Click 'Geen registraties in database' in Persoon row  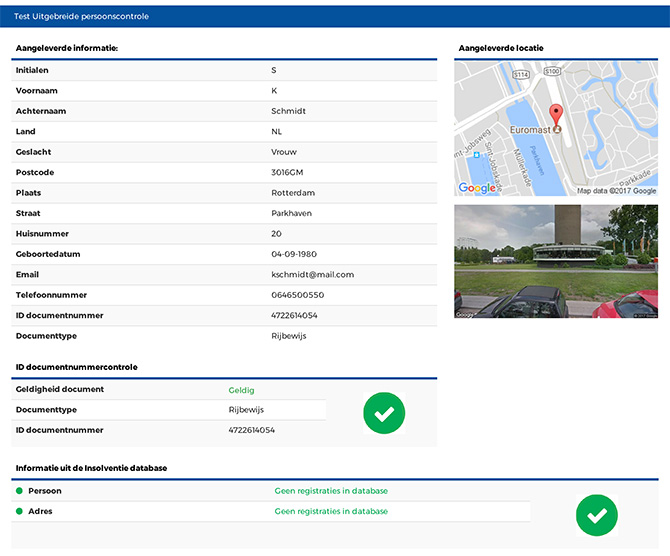[331, 491]
